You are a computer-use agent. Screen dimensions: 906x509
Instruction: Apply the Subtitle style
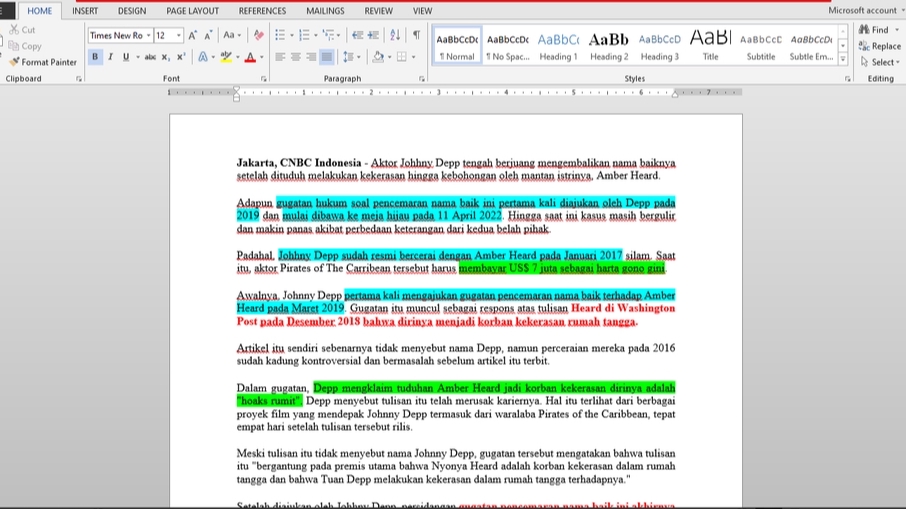(x=761, y=46)
